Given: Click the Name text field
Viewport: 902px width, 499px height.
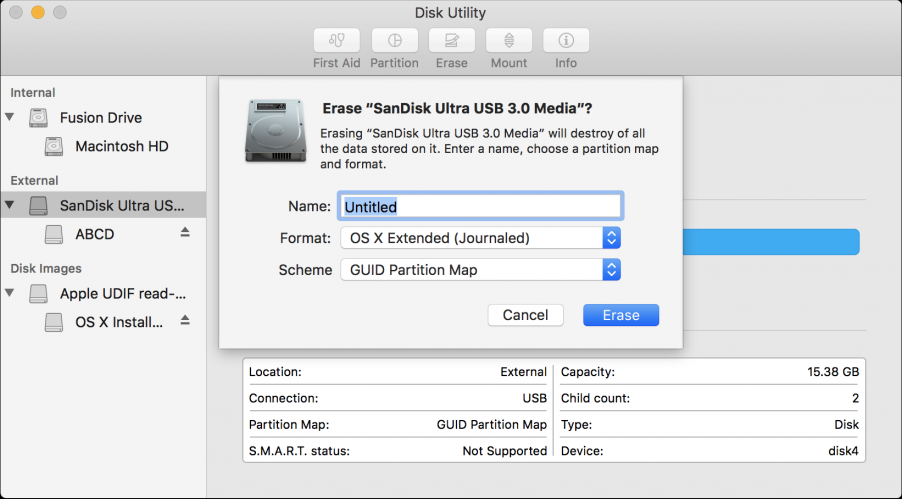Looking at the screenshot, I should click(x=480, y=206).
